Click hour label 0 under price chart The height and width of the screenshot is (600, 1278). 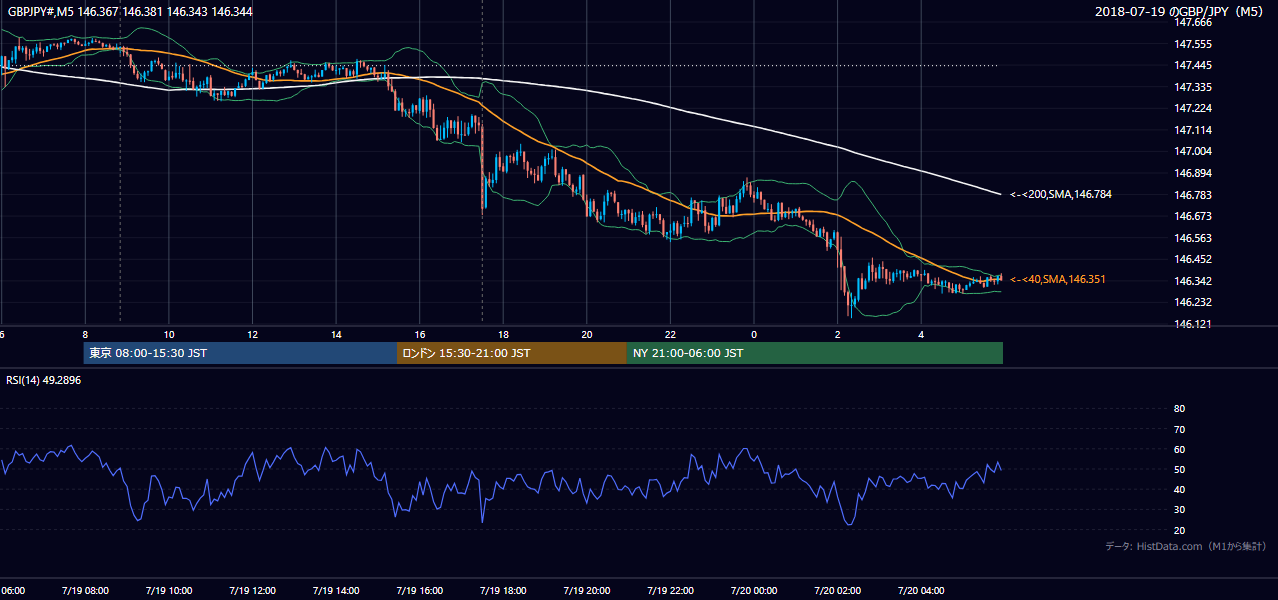(x=754, y=334)
